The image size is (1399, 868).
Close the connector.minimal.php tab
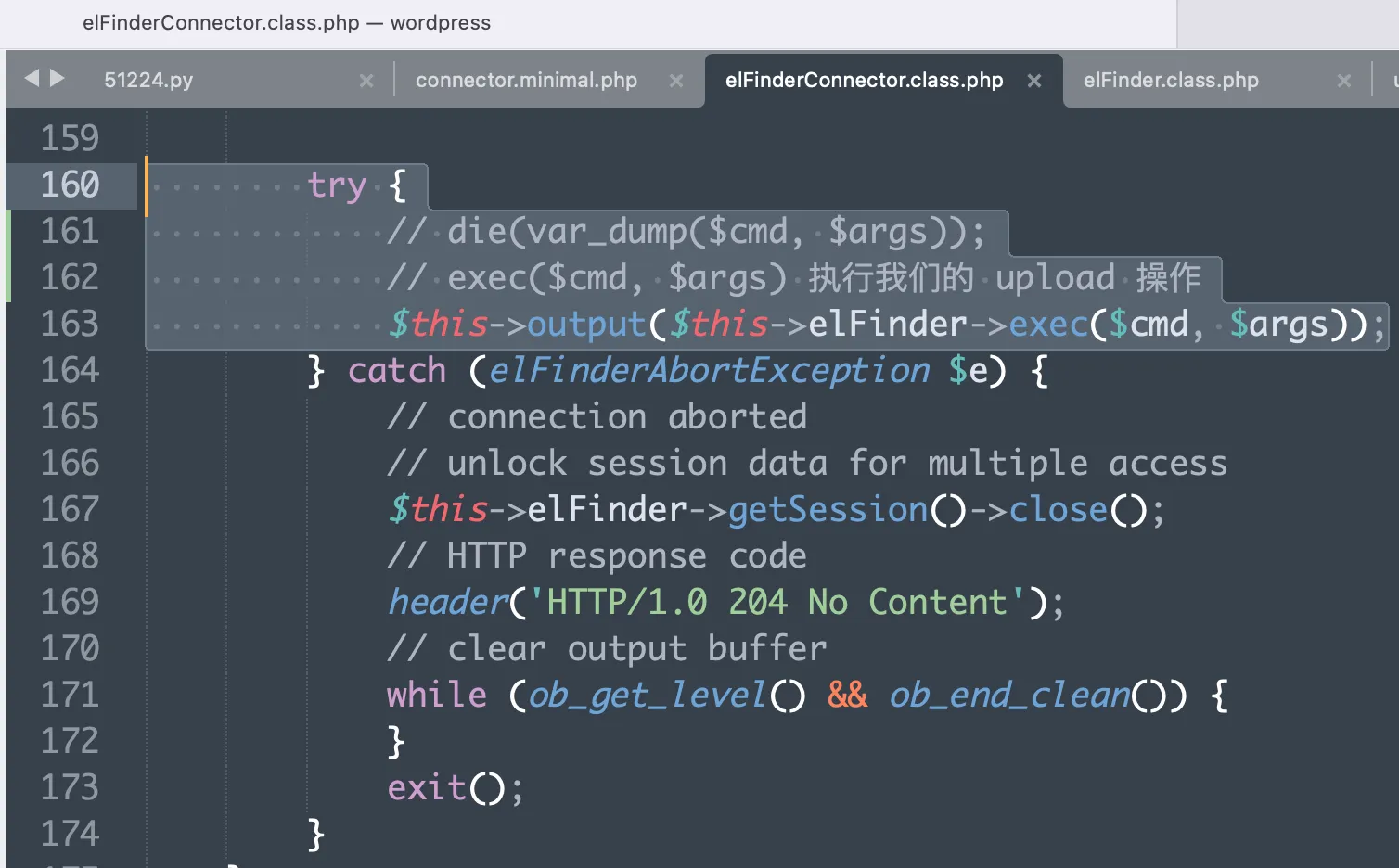[x=676, y=81]
